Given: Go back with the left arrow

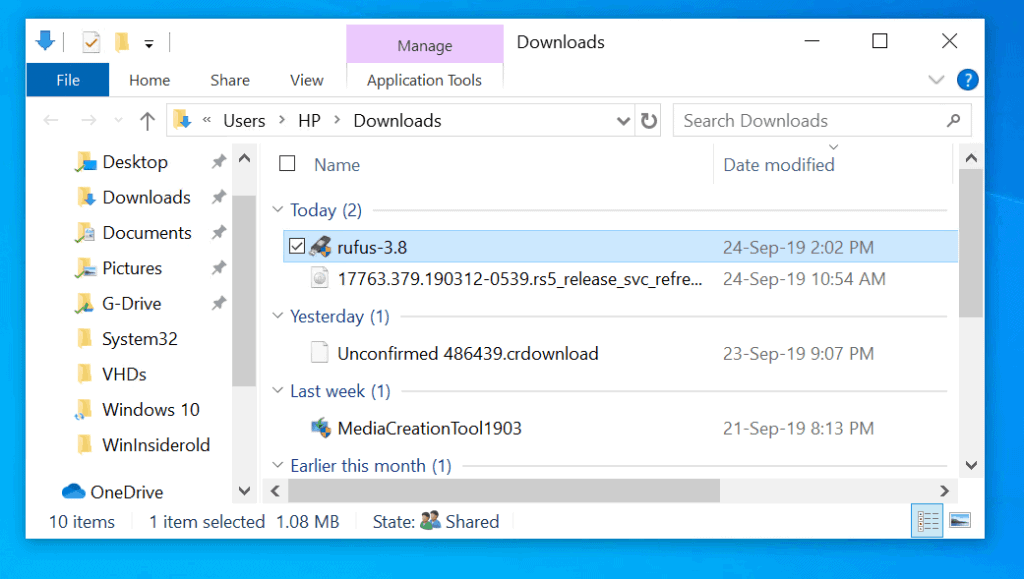Looking at the screenshot, I should tap(51, 120).
